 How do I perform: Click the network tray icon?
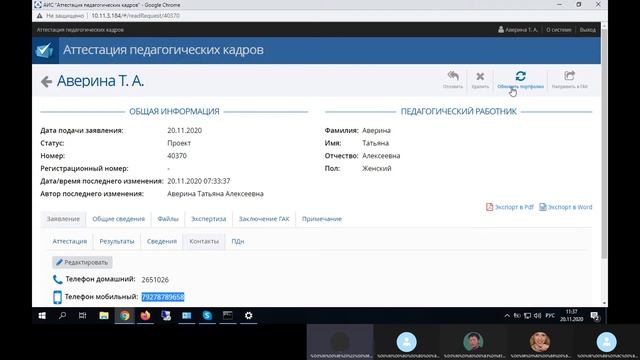click(527, 316)
